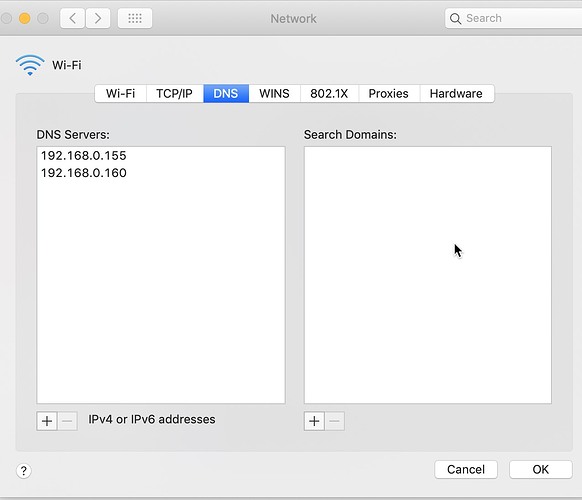582x500 pixels.
Task: Switch to the TCP/IP tab
Action: pos(174,94)
